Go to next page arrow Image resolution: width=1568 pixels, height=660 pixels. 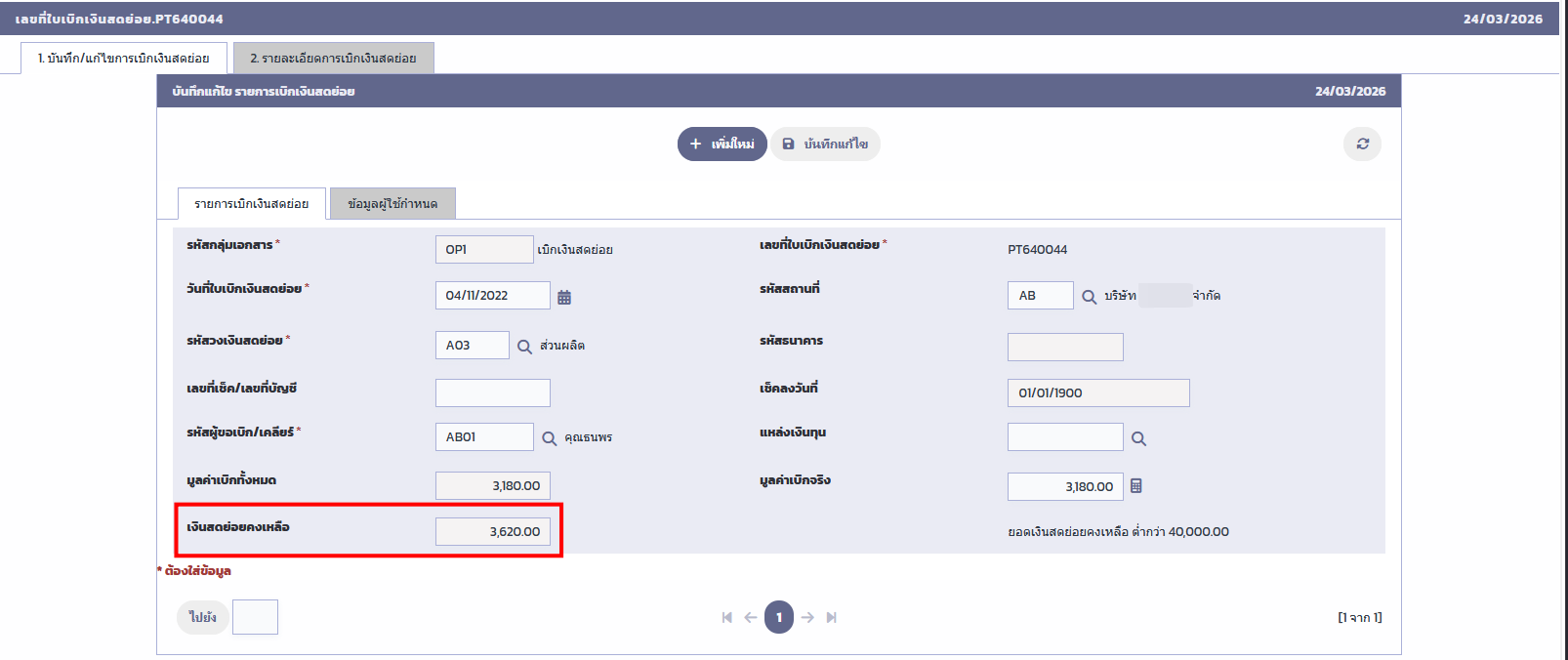point(807,617)
